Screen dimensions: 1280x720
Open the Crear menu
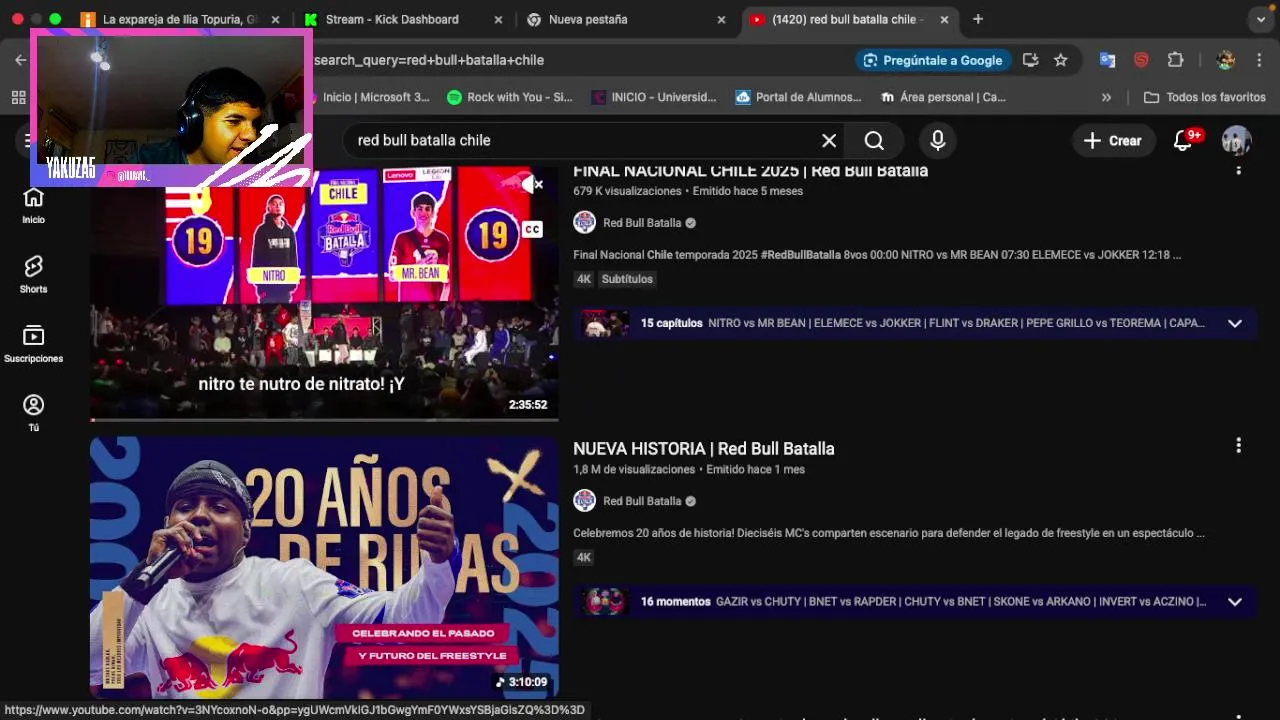coord(1112,141)
